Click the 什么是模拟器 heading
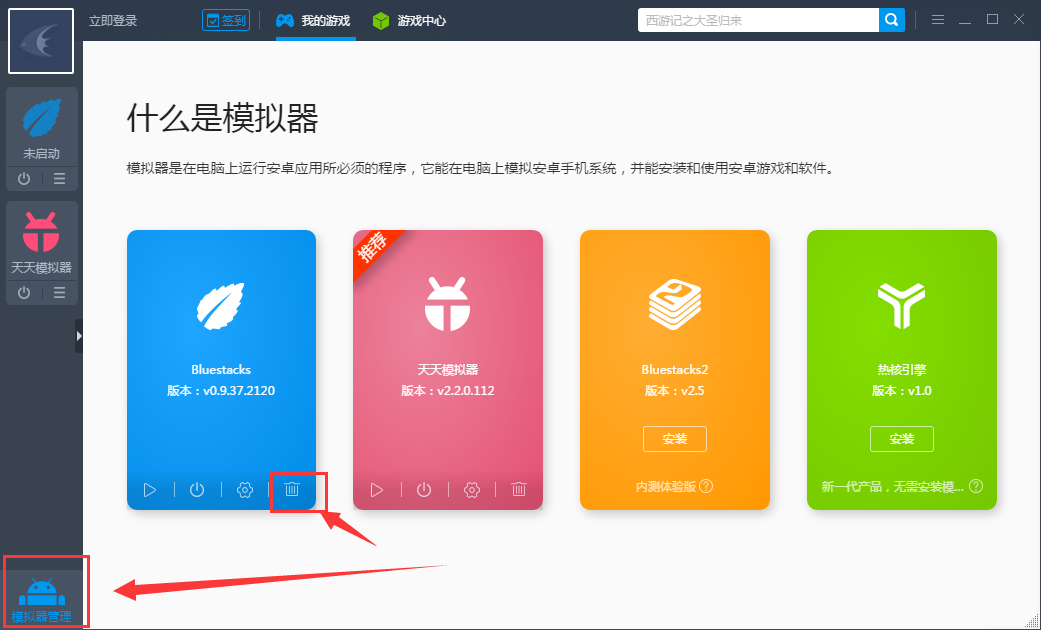Viewport: 1041px width, 630px height. tap(222, 118)
